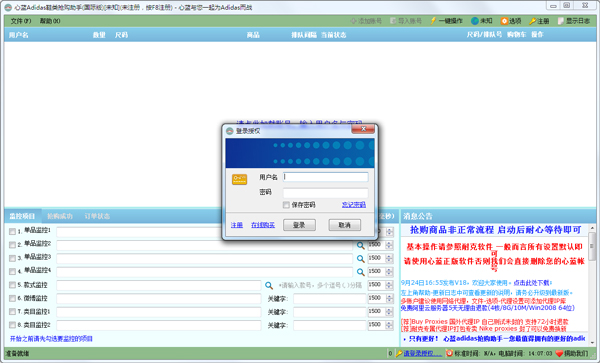Click magnifier icon beside 款式监控 field

[269, 285]
